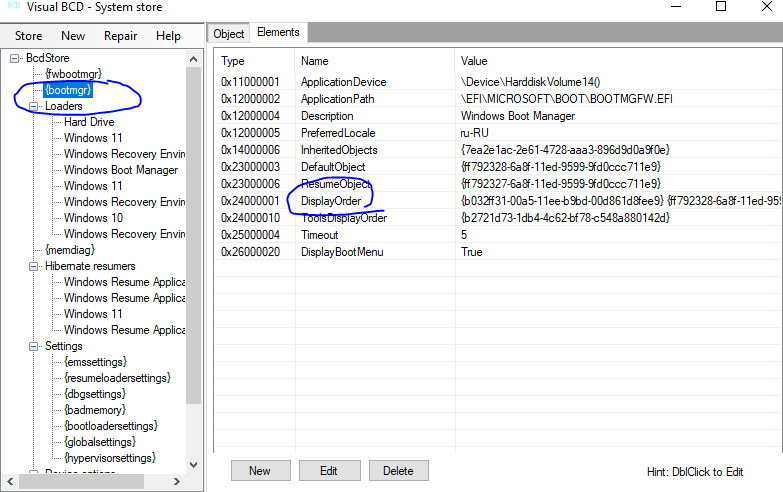Screen dimensions: 783x492
Task: Select {dbgsettings} entry
Action: tap(95, 394)
